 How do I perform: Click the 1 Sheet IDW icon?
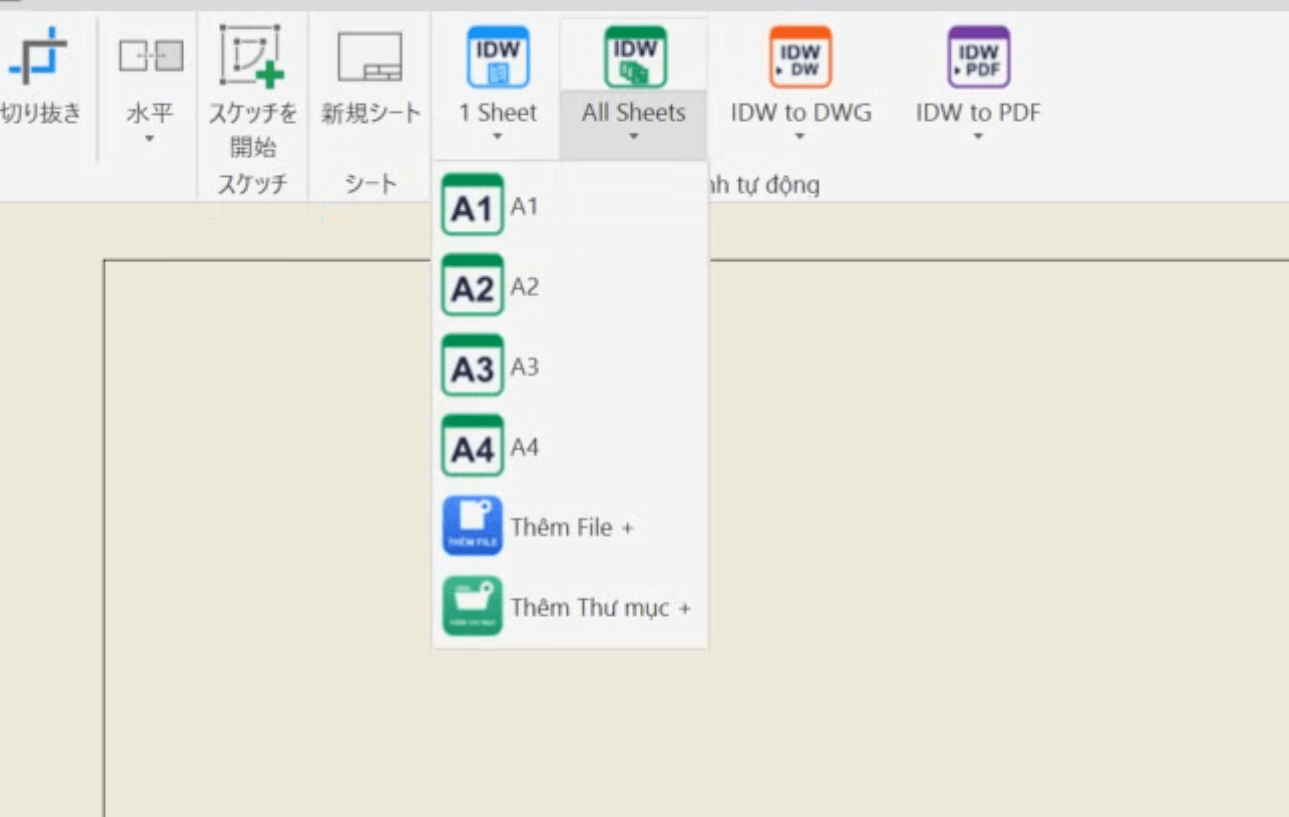tap(498, 57)
